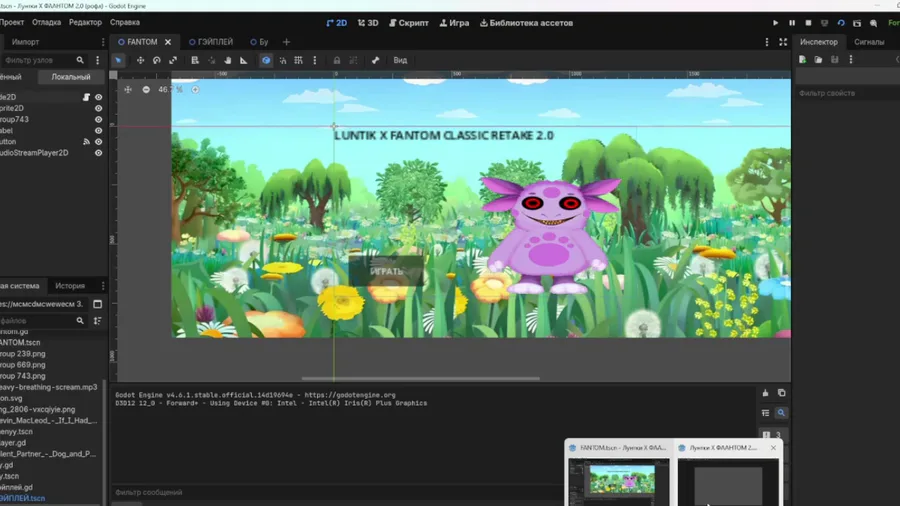Run the project
Screen dimensions: 900x506
point(775,23)
